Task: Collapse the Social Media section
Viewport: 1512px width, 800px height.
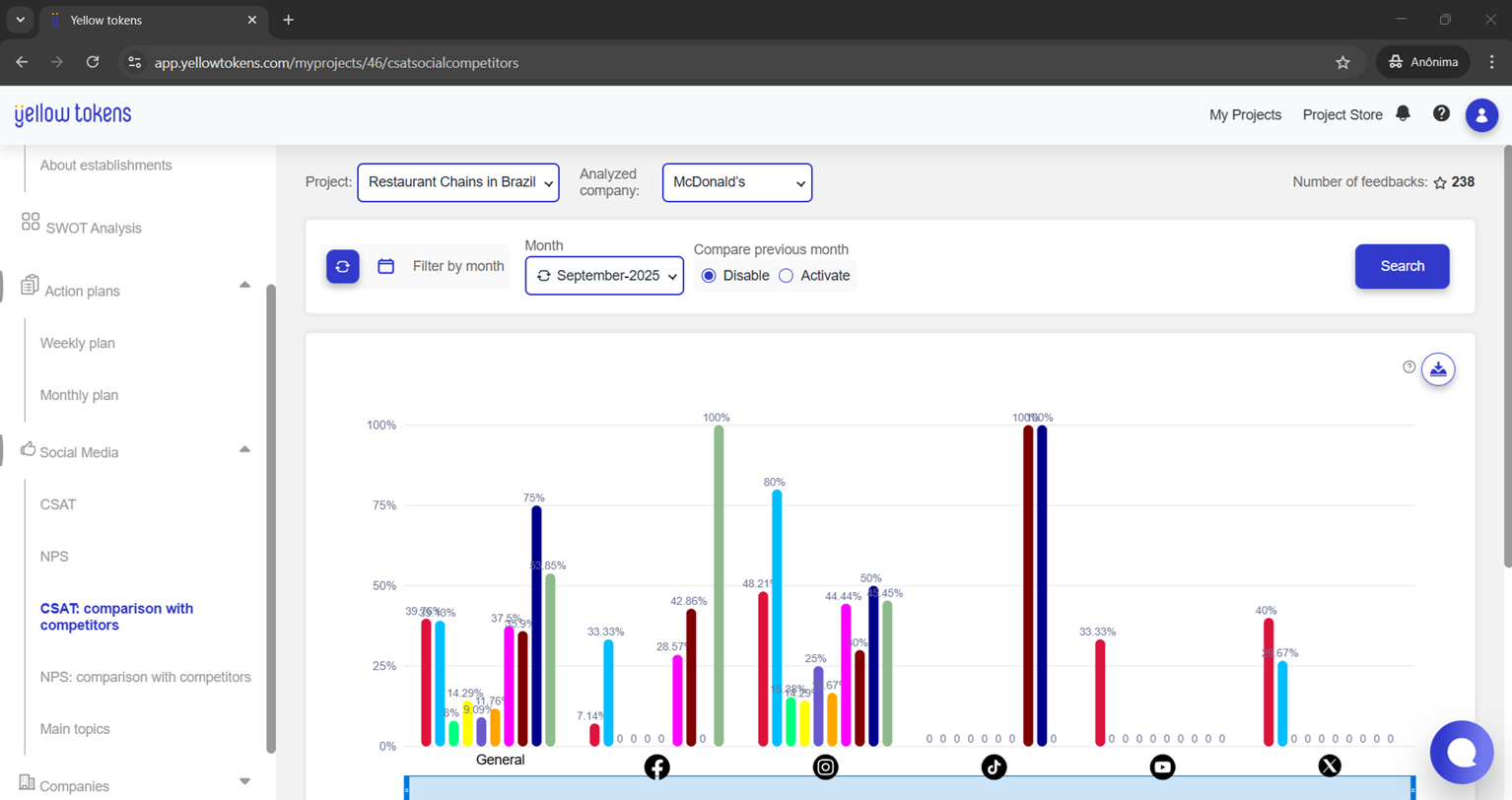Action: tap(244, 450)
